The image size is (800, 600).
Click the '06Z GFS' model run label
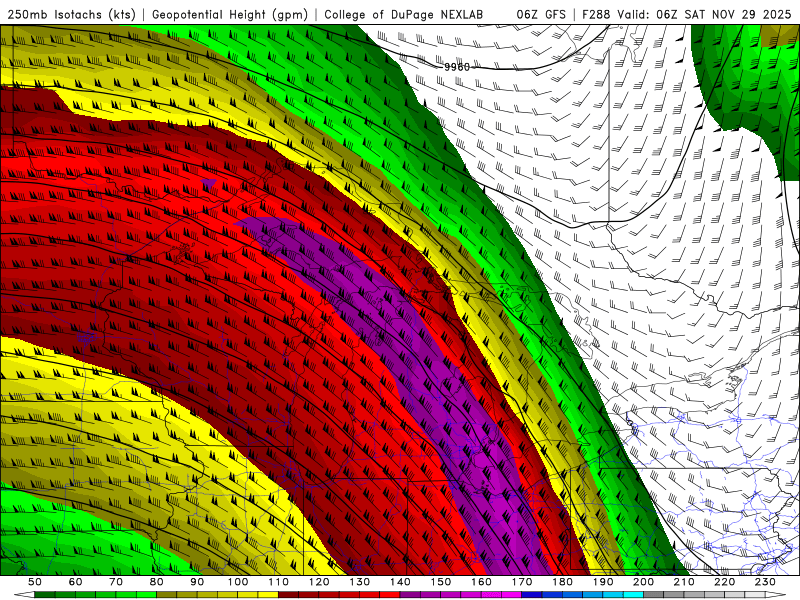541,14
